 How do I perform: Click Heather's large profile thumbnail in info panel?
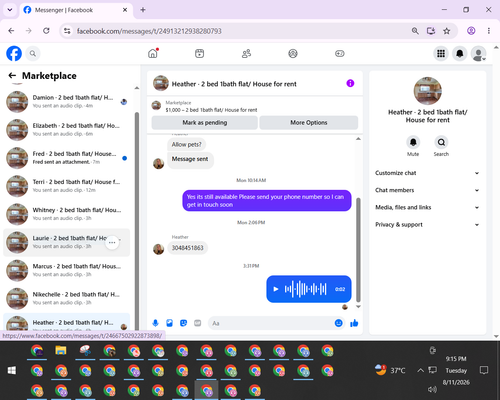point(428,91)
